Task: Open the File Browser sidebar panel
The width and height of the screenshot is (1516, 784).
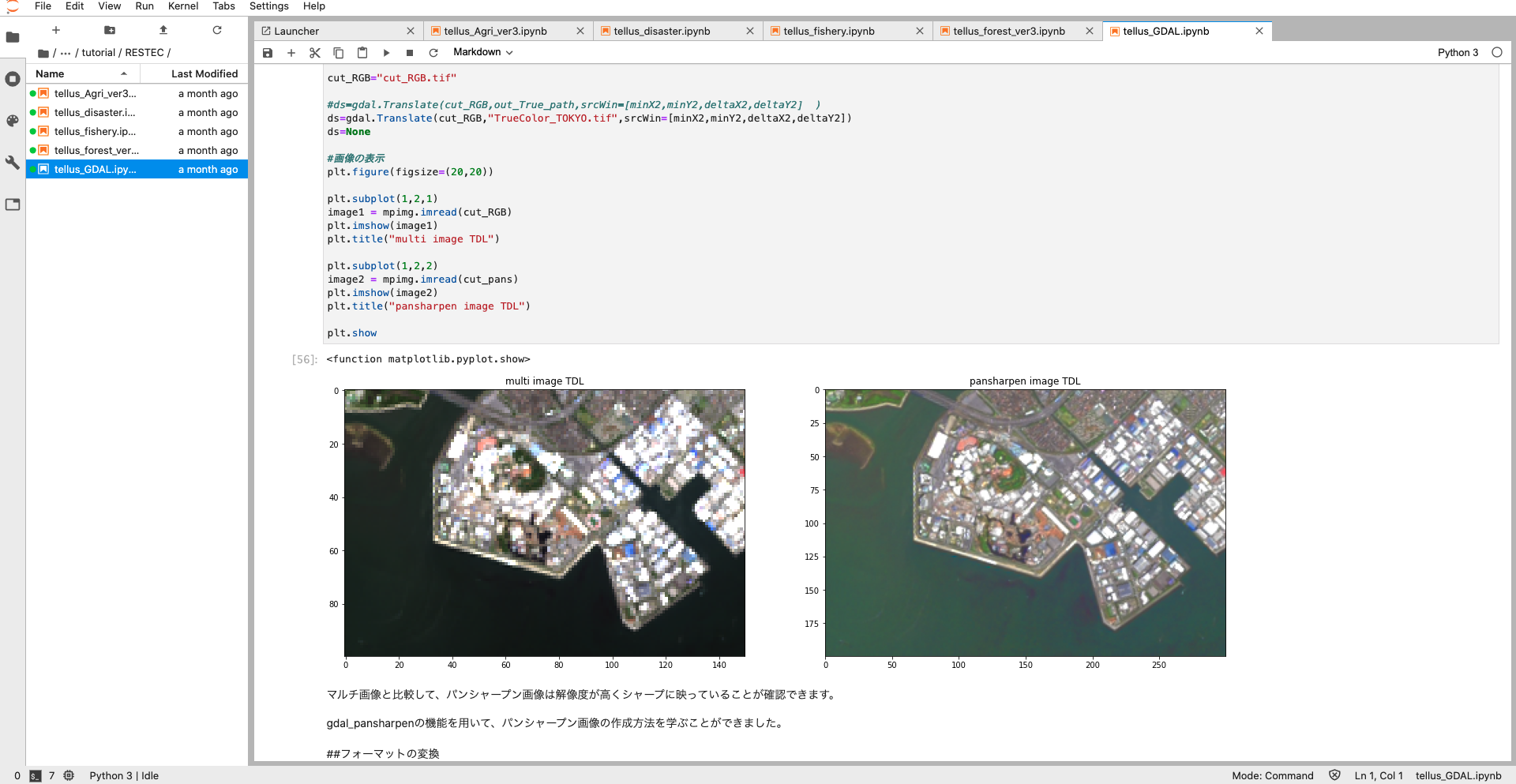Action: (x=13, y=37)
